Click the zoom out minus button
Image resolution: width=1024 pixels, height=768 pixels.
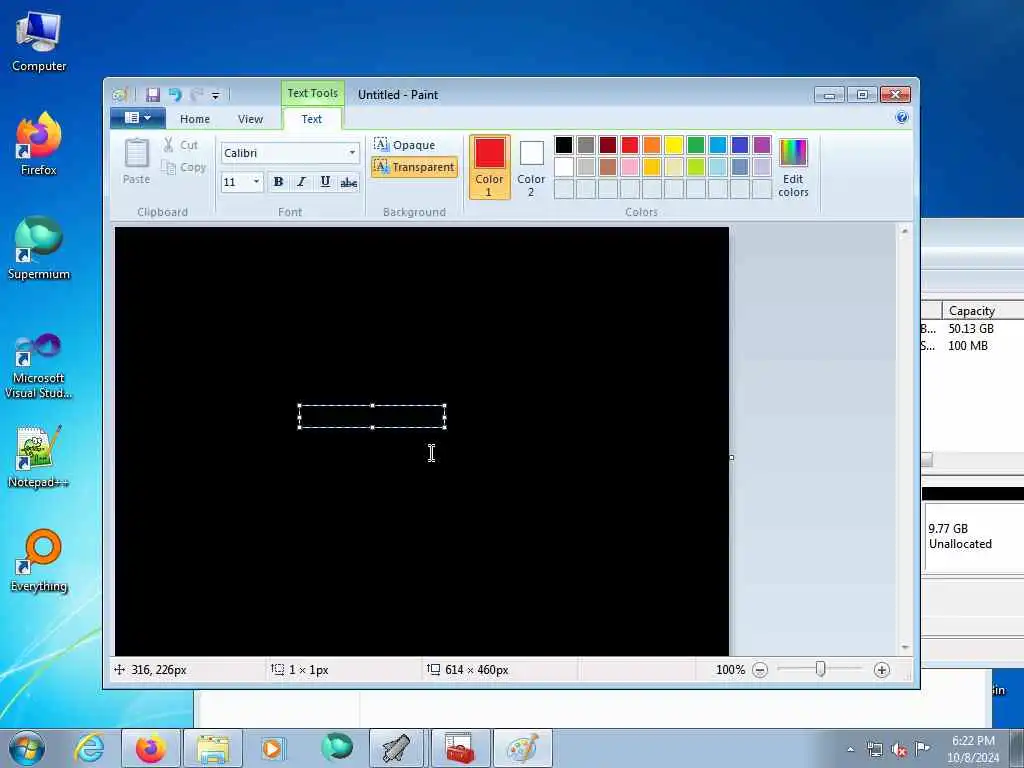(x=760, y=670)
